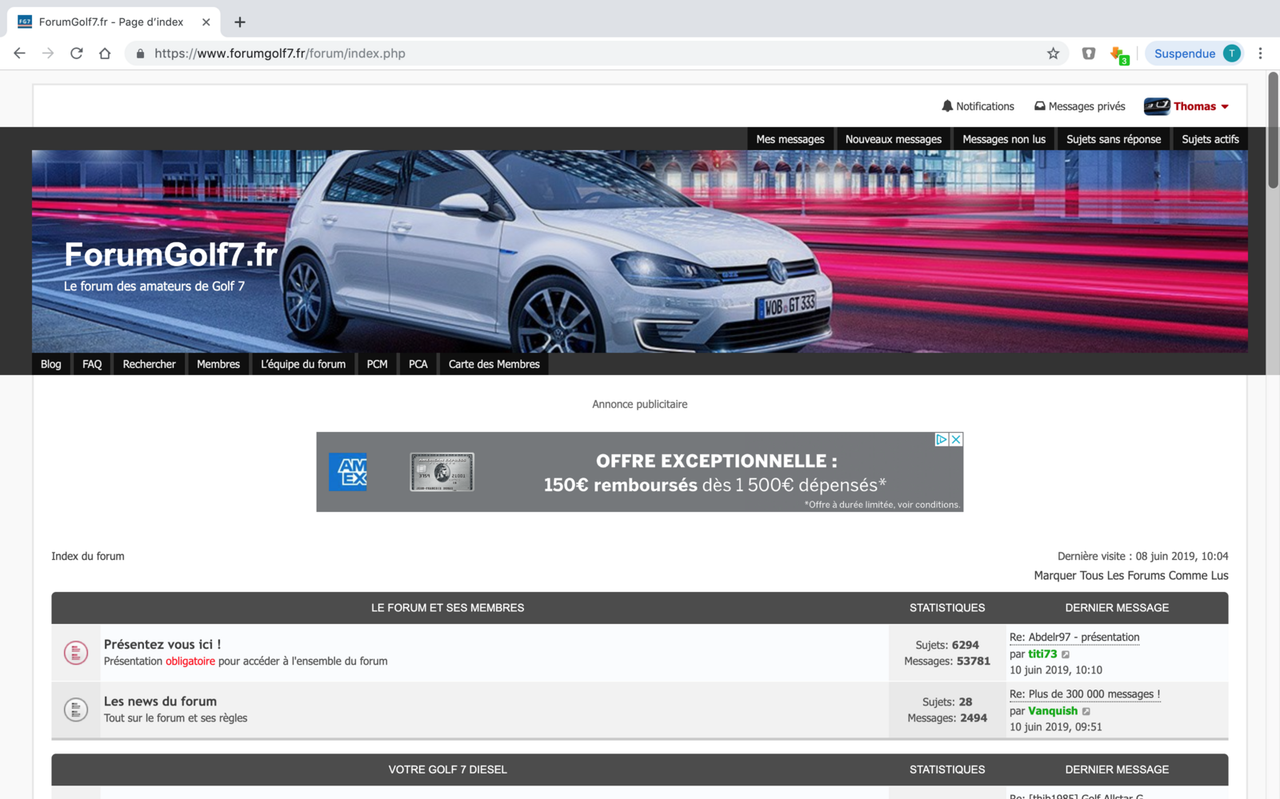Click the browser back arrow
Viewport: 1280px width, 799px height.
click(x=20, y=53)
